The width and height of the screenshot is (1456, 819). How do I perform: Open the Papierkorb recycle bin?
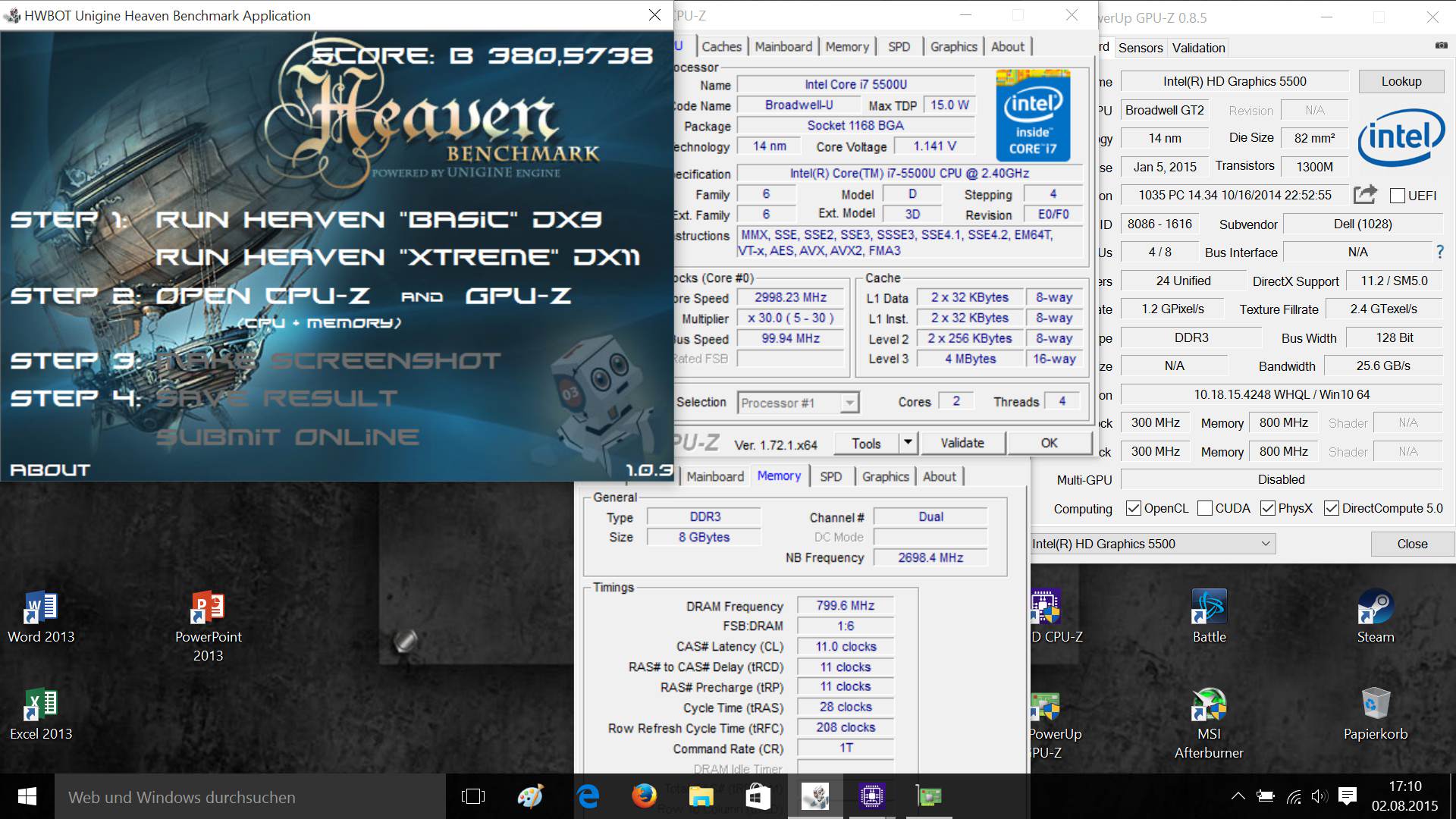pos(1375,714)
